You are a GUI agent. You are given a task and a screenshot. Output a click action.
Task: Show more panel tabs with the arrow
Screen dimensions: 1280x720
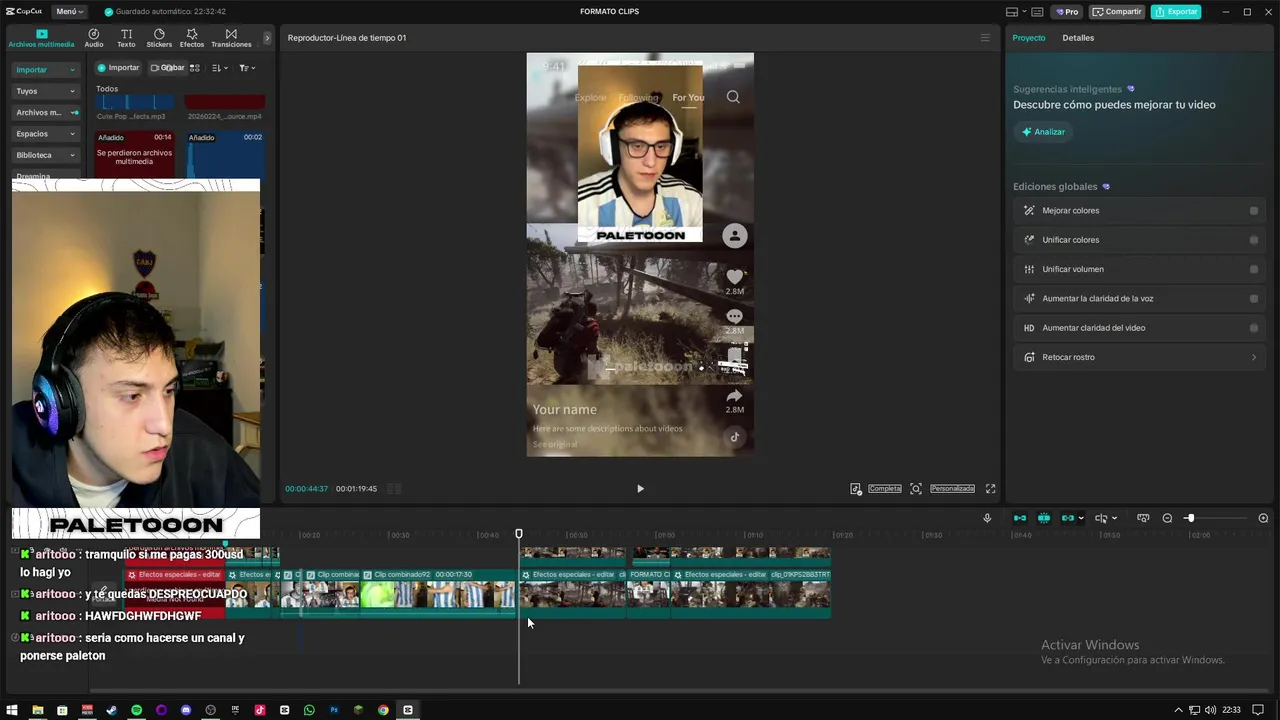pyautogui.click(x=267, y=38)
